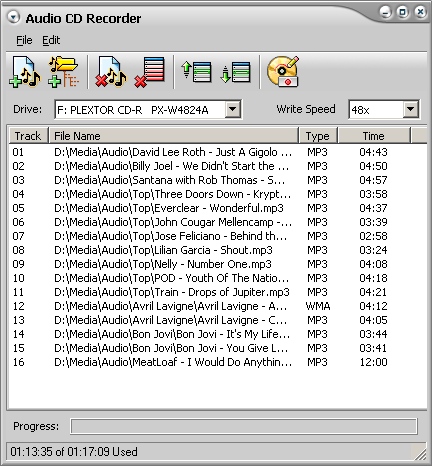This screenshot has height=466, width=432.
Task: Open the Edit menu
Action: tap(51, 40)
